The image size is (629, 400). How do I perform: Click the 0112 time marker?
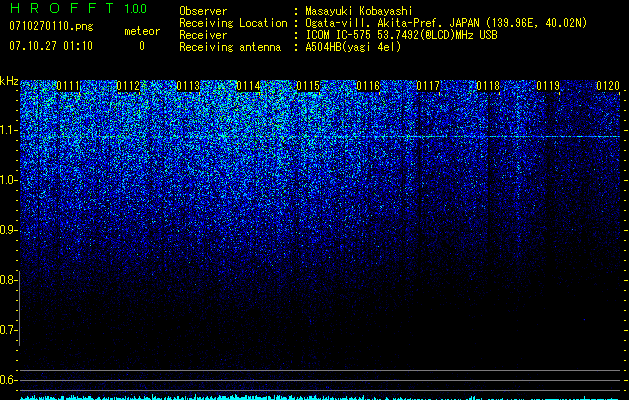[x=128, y=86]
